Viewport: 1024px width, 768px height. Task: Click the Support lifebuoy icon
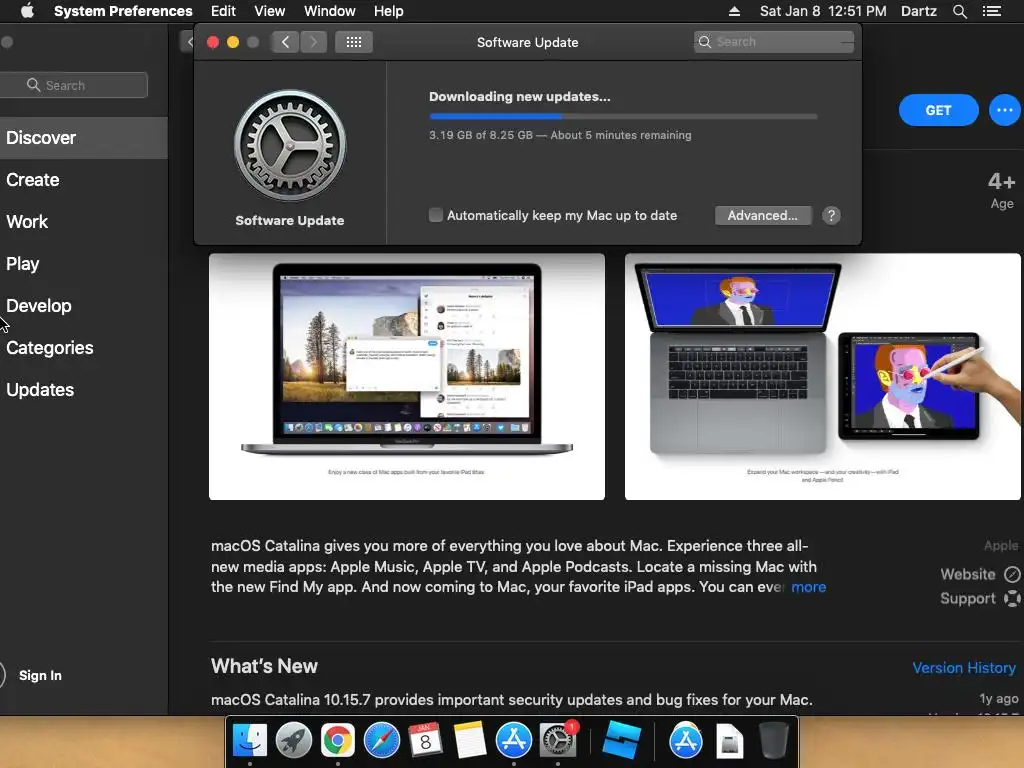(x=1012, y=598)
